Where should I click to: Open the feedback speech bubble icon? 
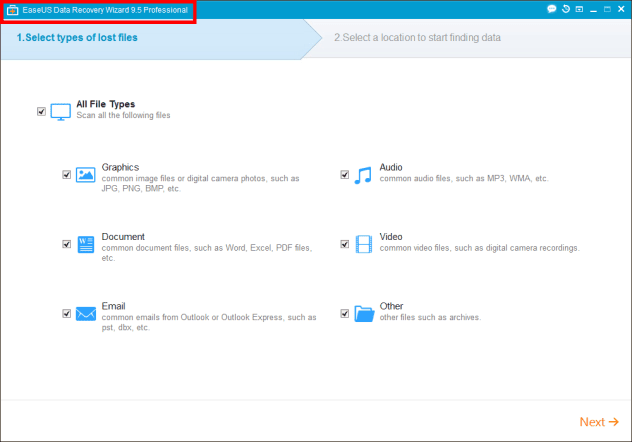(551, 9)
